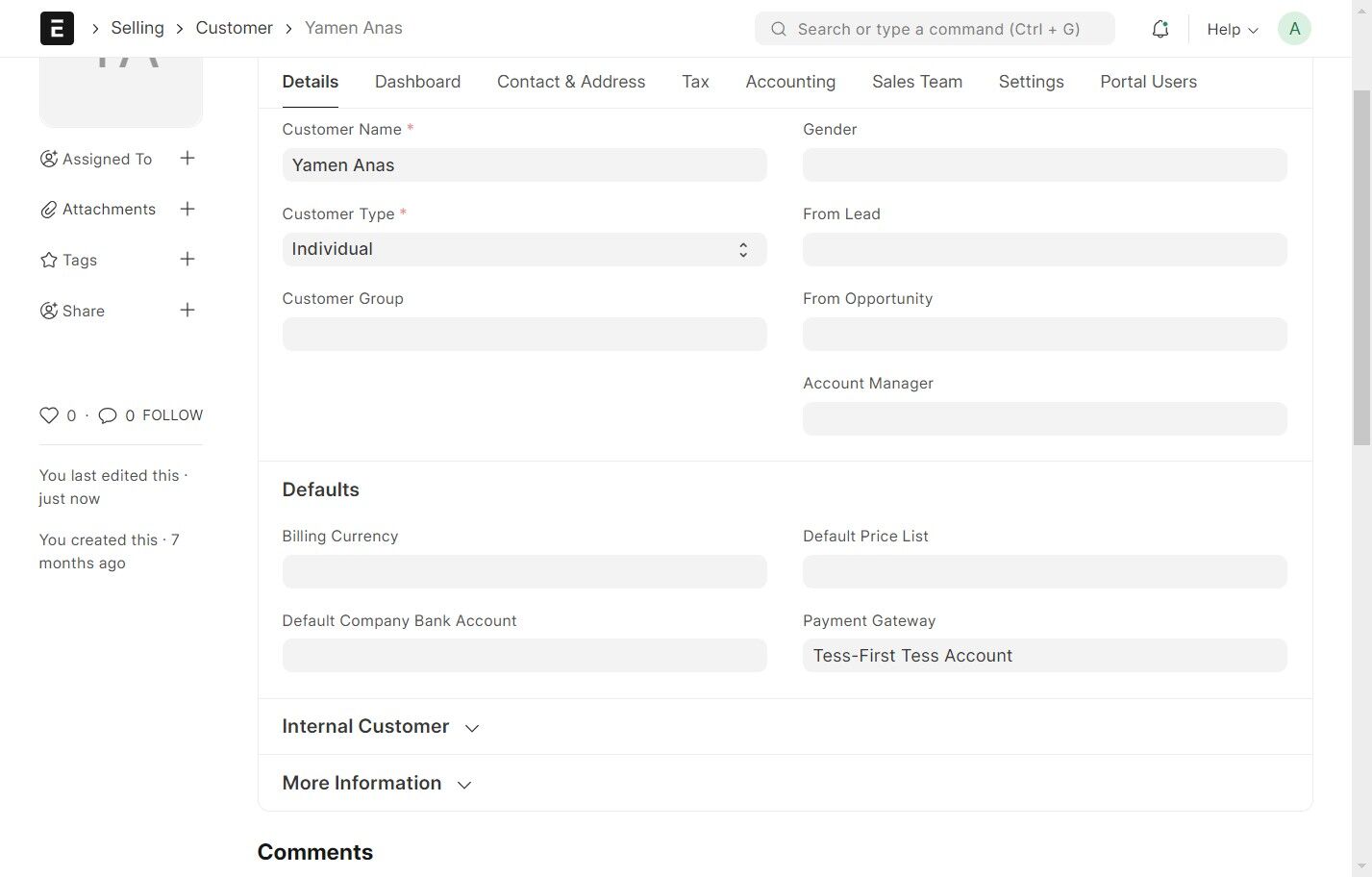Open the Help dropdown menu
The image size is (1372, 877).
pyautogui.click(x=1232, y=30)
